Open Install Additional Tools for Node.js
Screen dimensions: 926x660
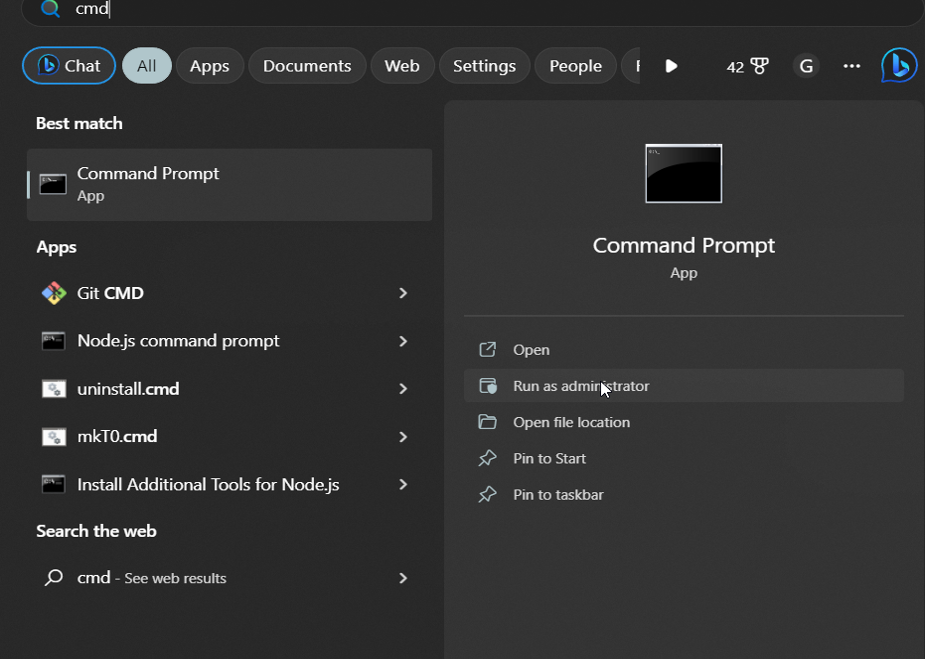230,484
